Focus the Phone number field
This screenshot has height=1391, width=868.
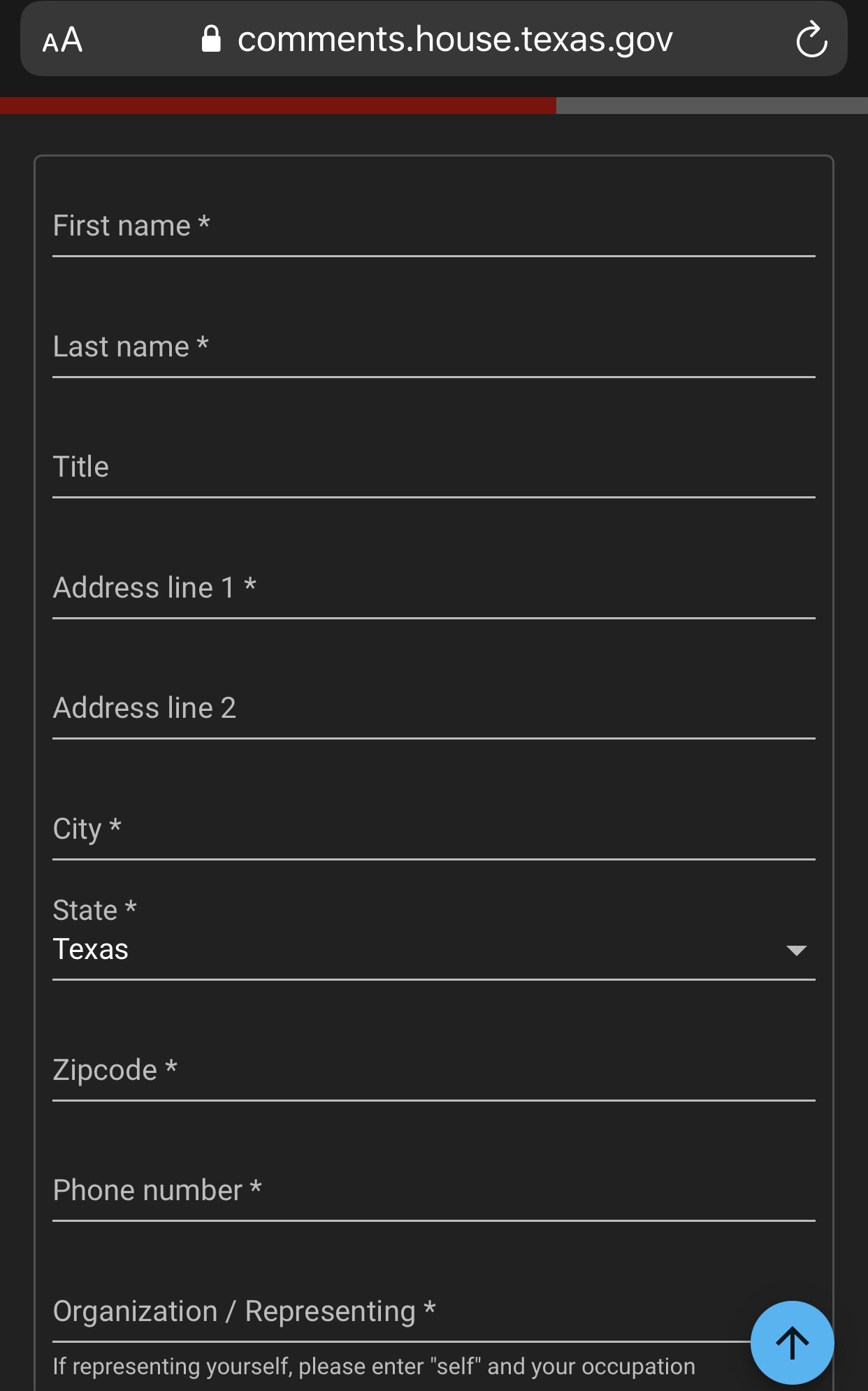(x=433, y=1191)
